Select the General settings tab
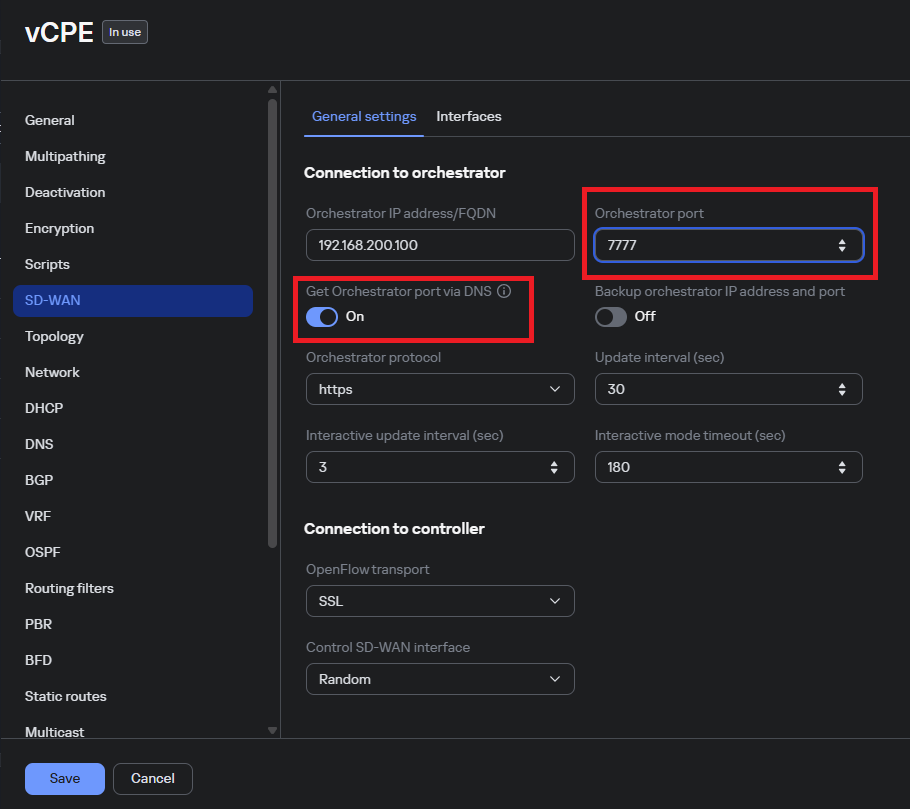Viewport: 910px width, 809px height. pyautogui.click(x=364, y=117)
